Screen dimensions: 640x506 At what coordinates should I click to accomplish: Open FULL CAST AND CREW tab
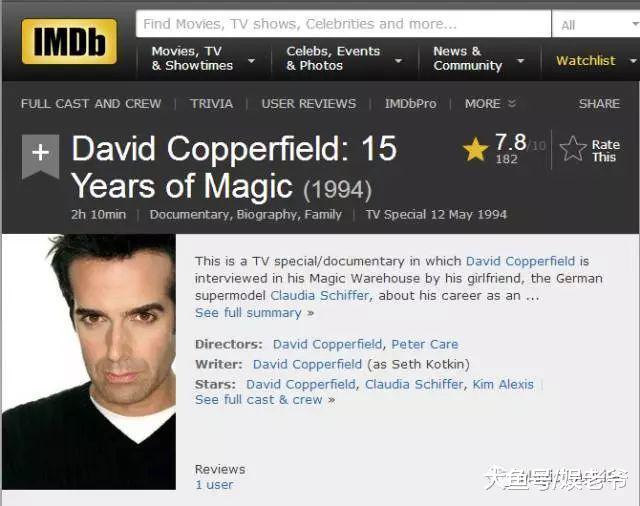[91, 104]
